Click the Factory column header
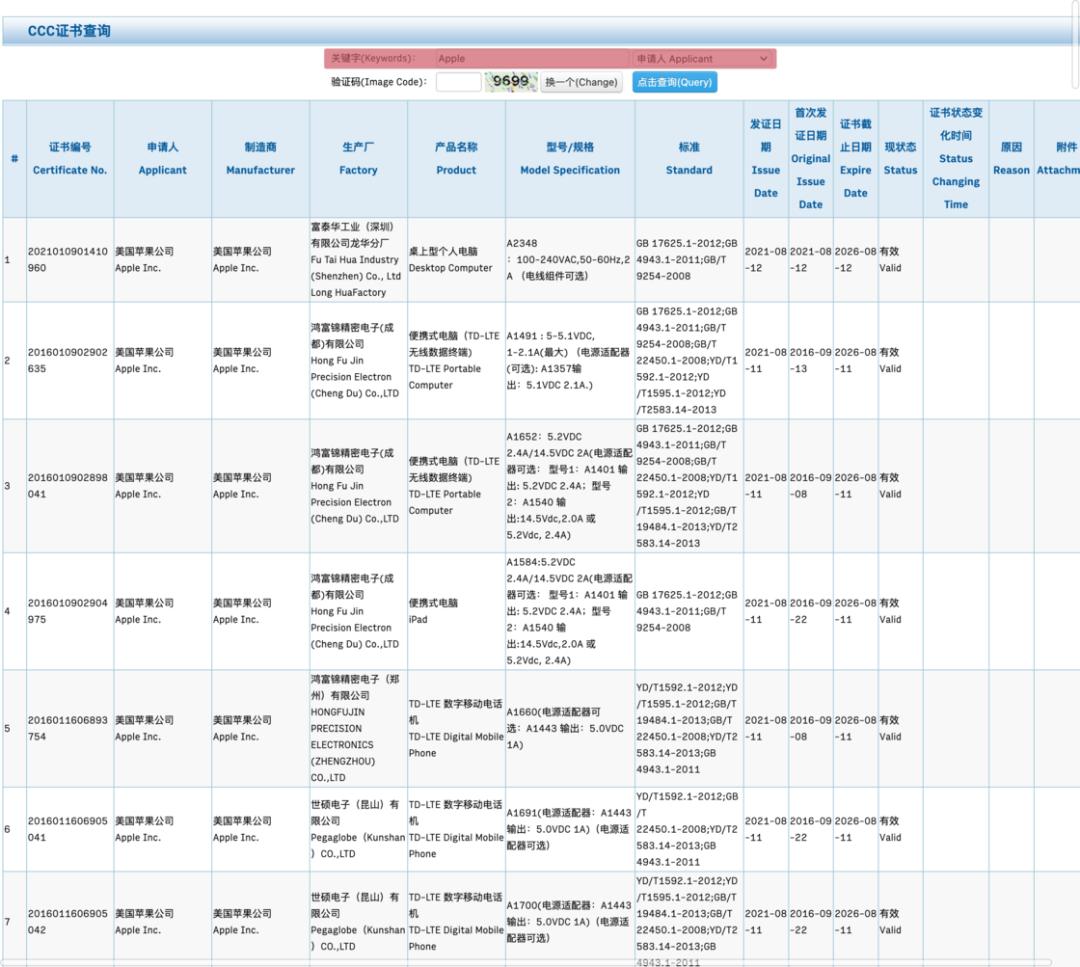The width and height of the screenshot is (1080, 967). 358,159
